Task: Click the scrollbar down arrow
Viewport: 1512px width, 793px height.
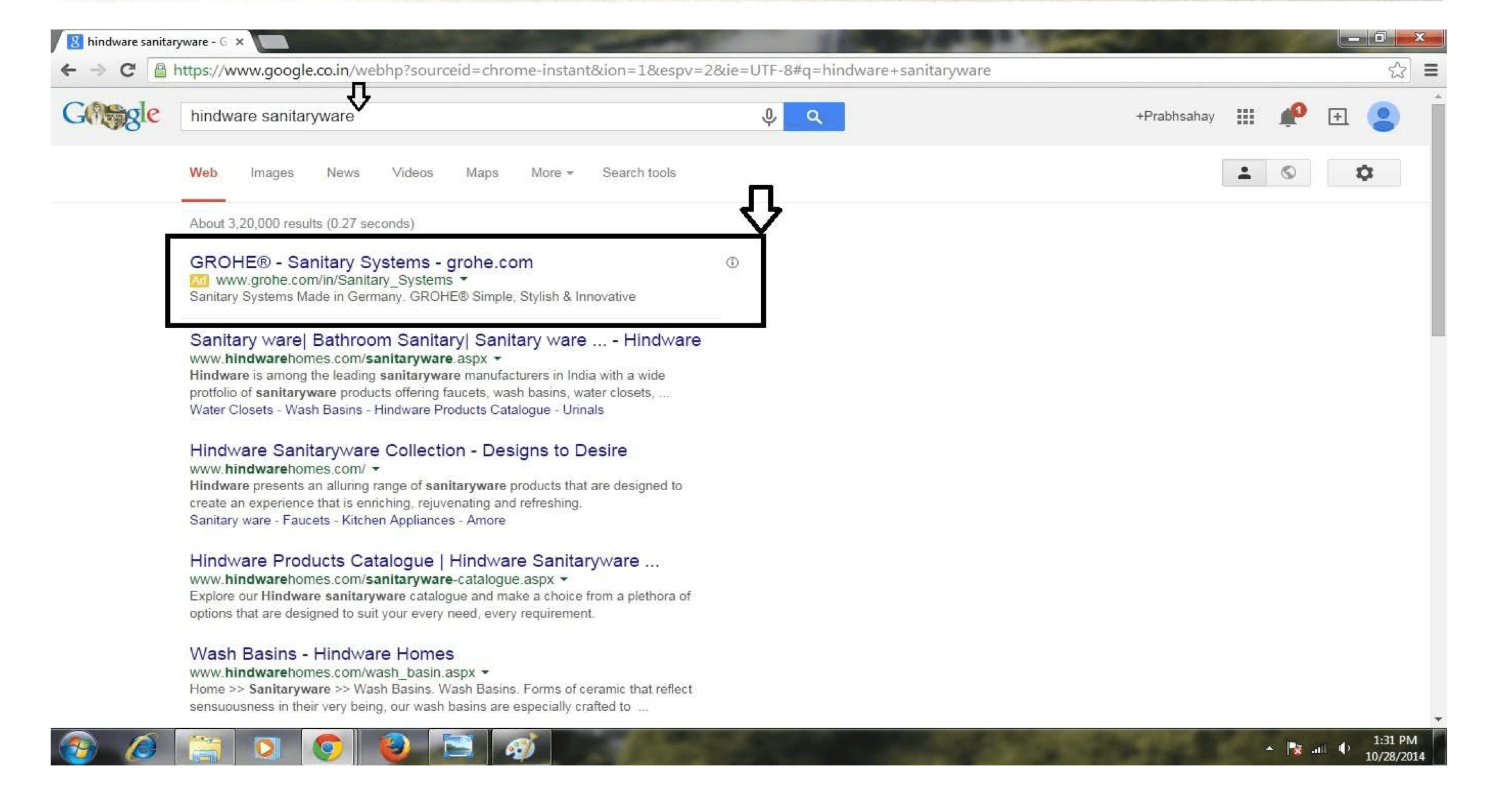Action: click(1438, 719)
